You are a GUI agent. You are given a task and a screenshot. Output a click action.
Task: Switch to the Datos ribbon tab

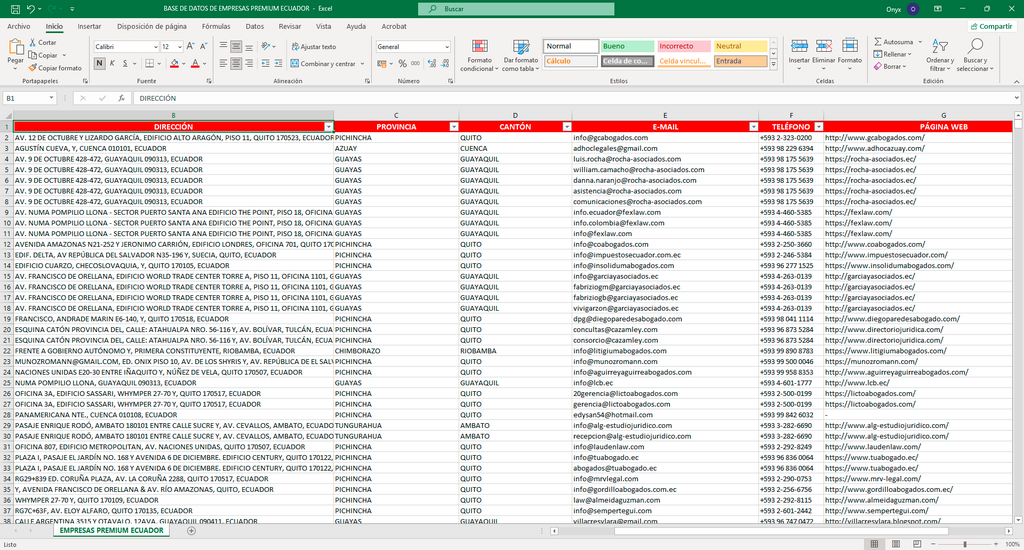(x=255, y=26)
